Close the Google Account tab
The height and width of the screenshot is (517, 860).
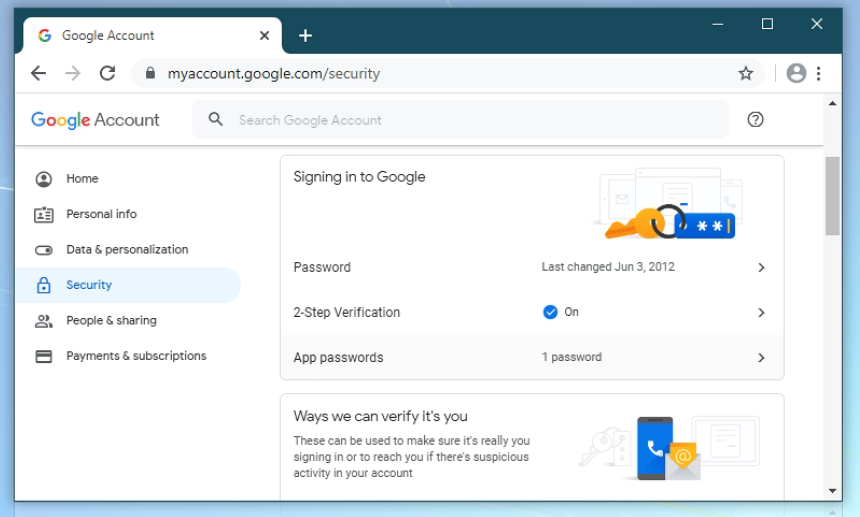(264, 35)
